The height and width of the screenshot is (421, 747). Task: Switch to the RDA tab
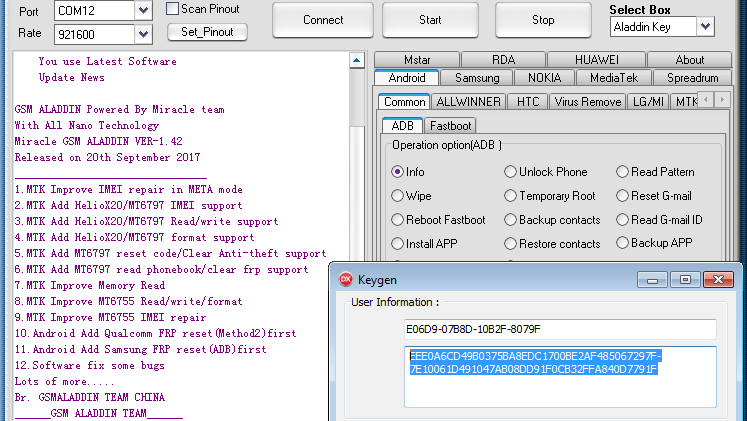tap(503, 60)
